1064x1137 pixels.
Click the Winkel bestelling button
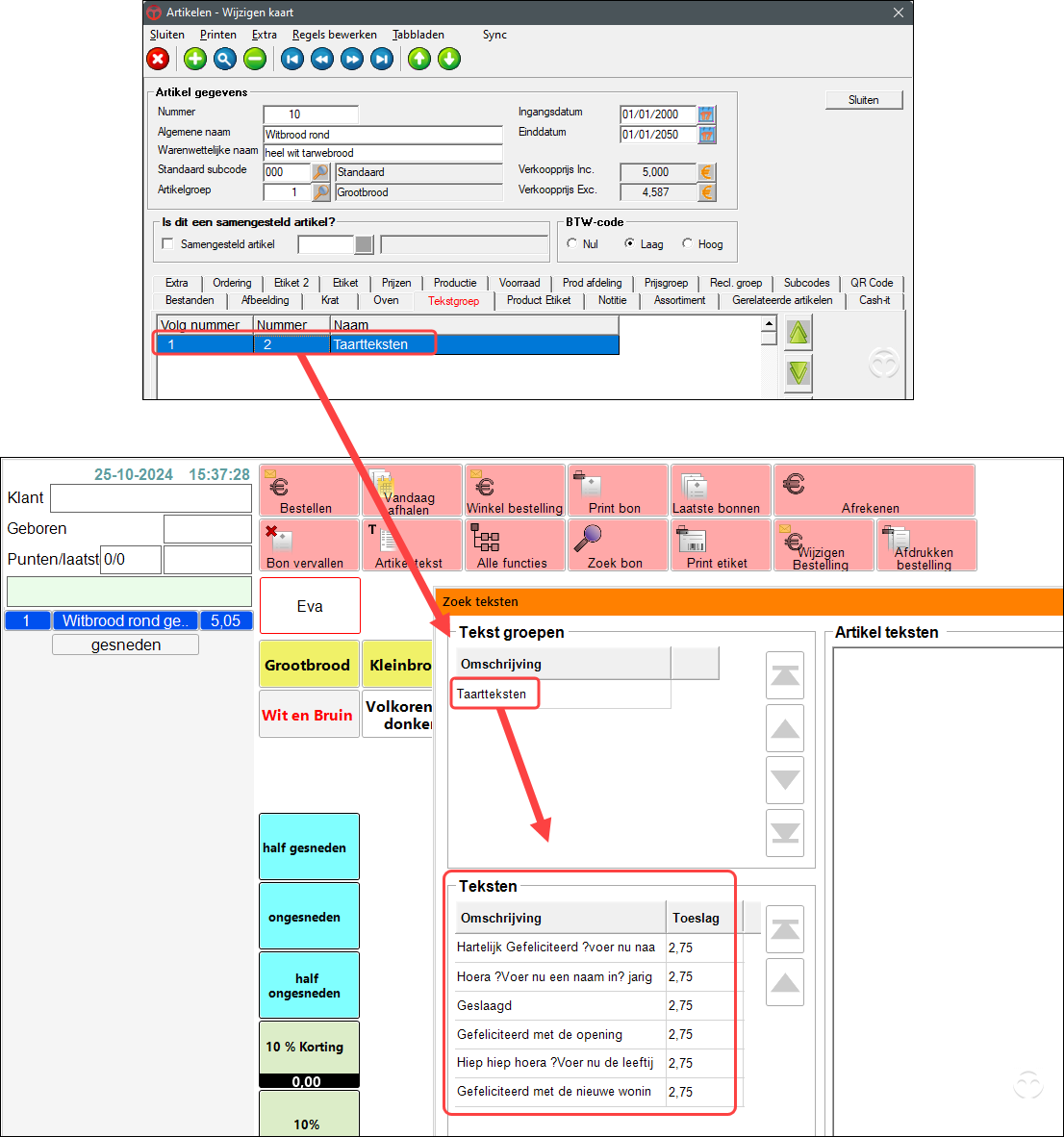pos(515,491)
